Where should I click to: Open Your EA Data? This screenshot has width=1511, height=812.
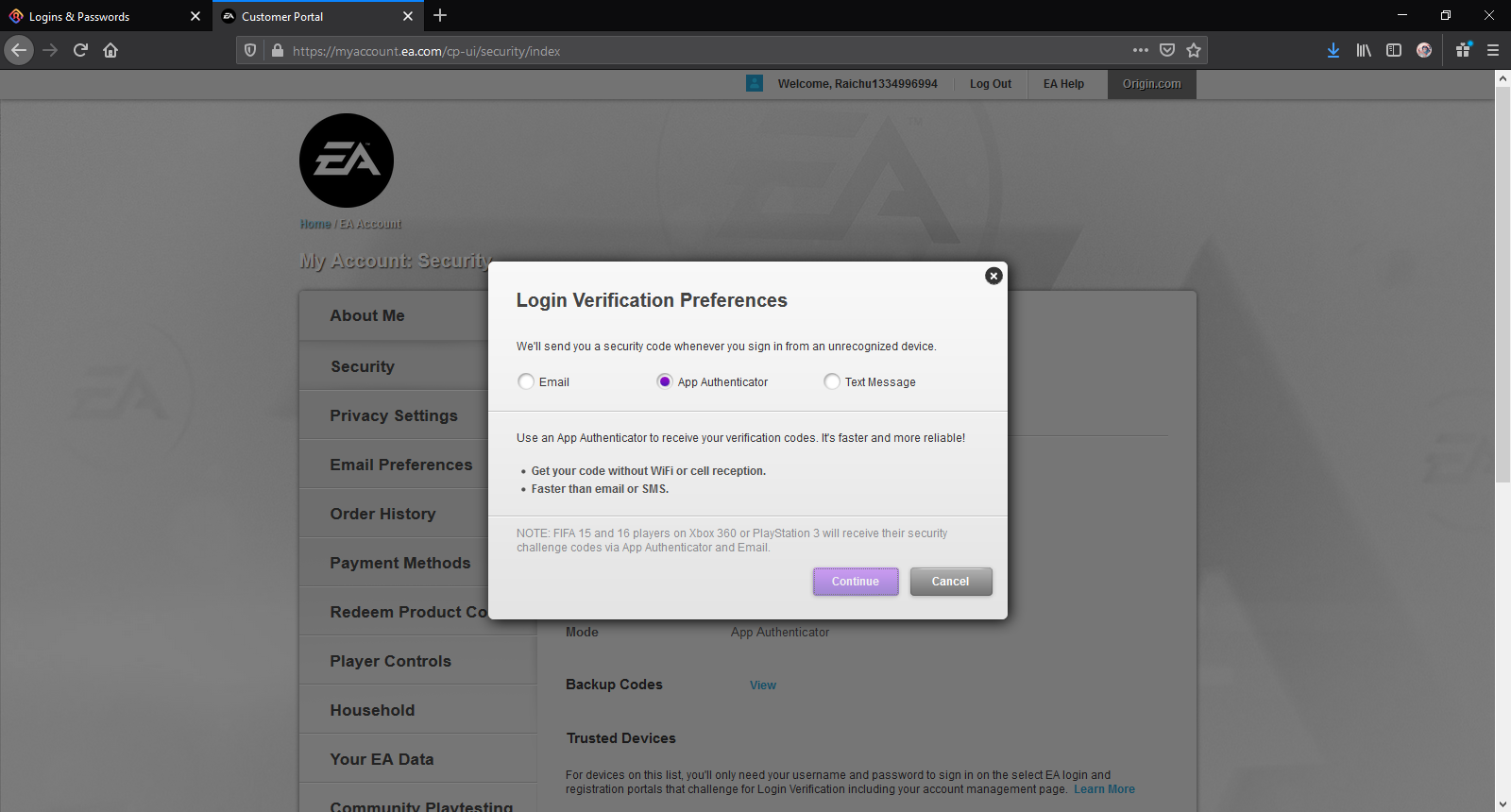coord(417,759)
